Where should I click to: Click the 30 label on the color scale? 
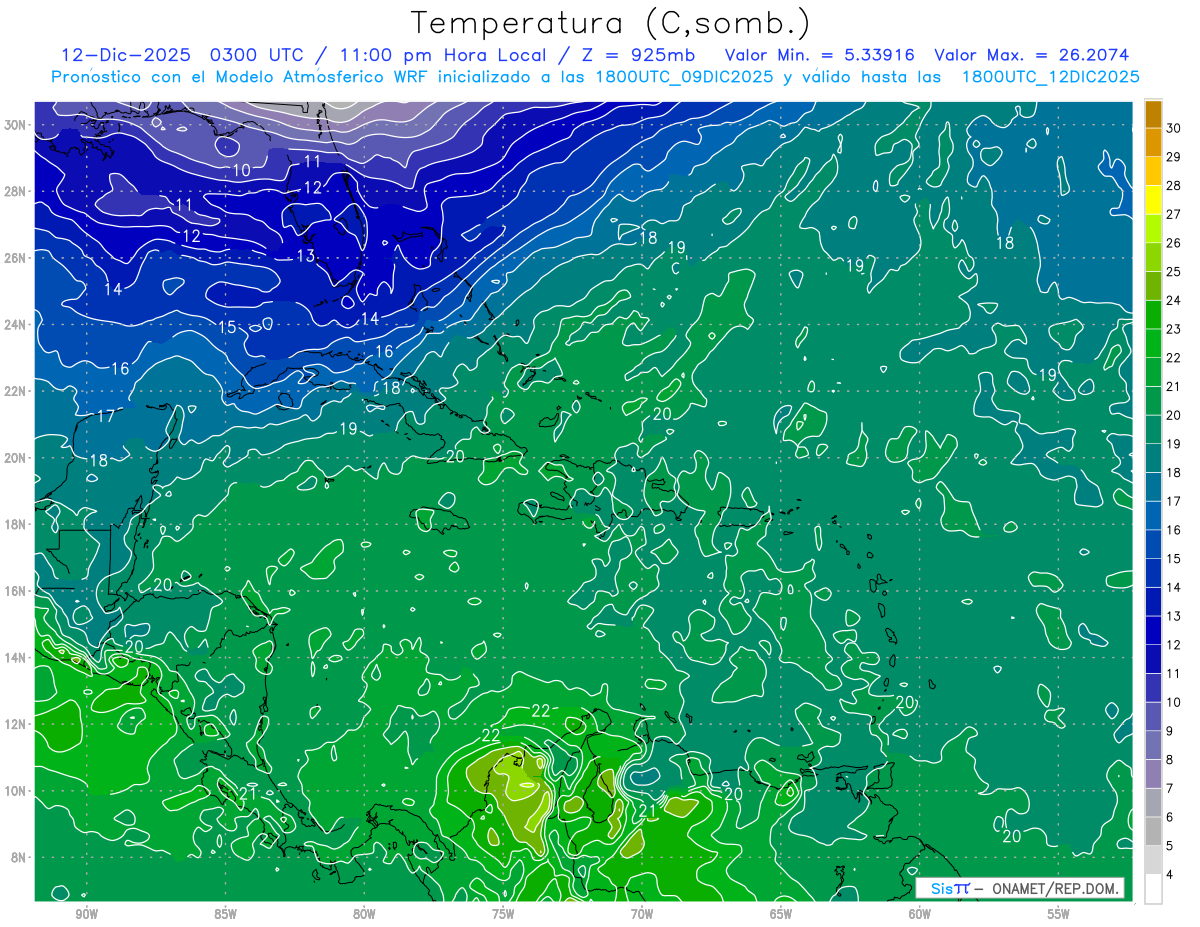(1174, 128)
